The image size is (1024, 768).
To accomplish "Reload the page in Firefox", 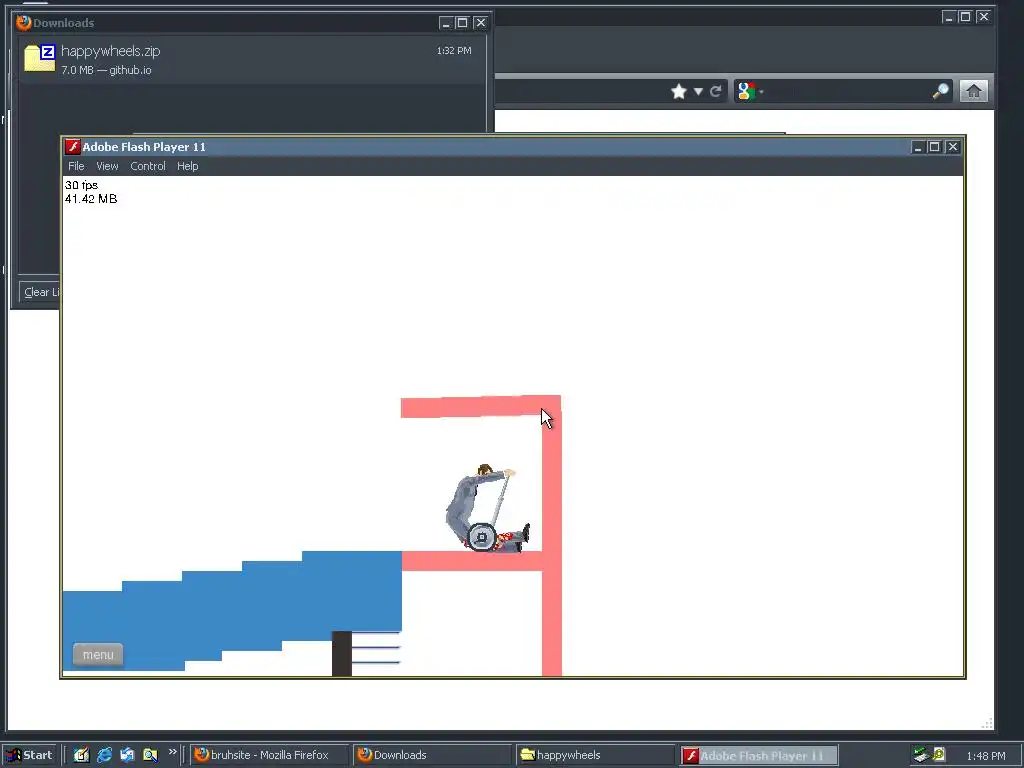I will click(x=716, y=91).
